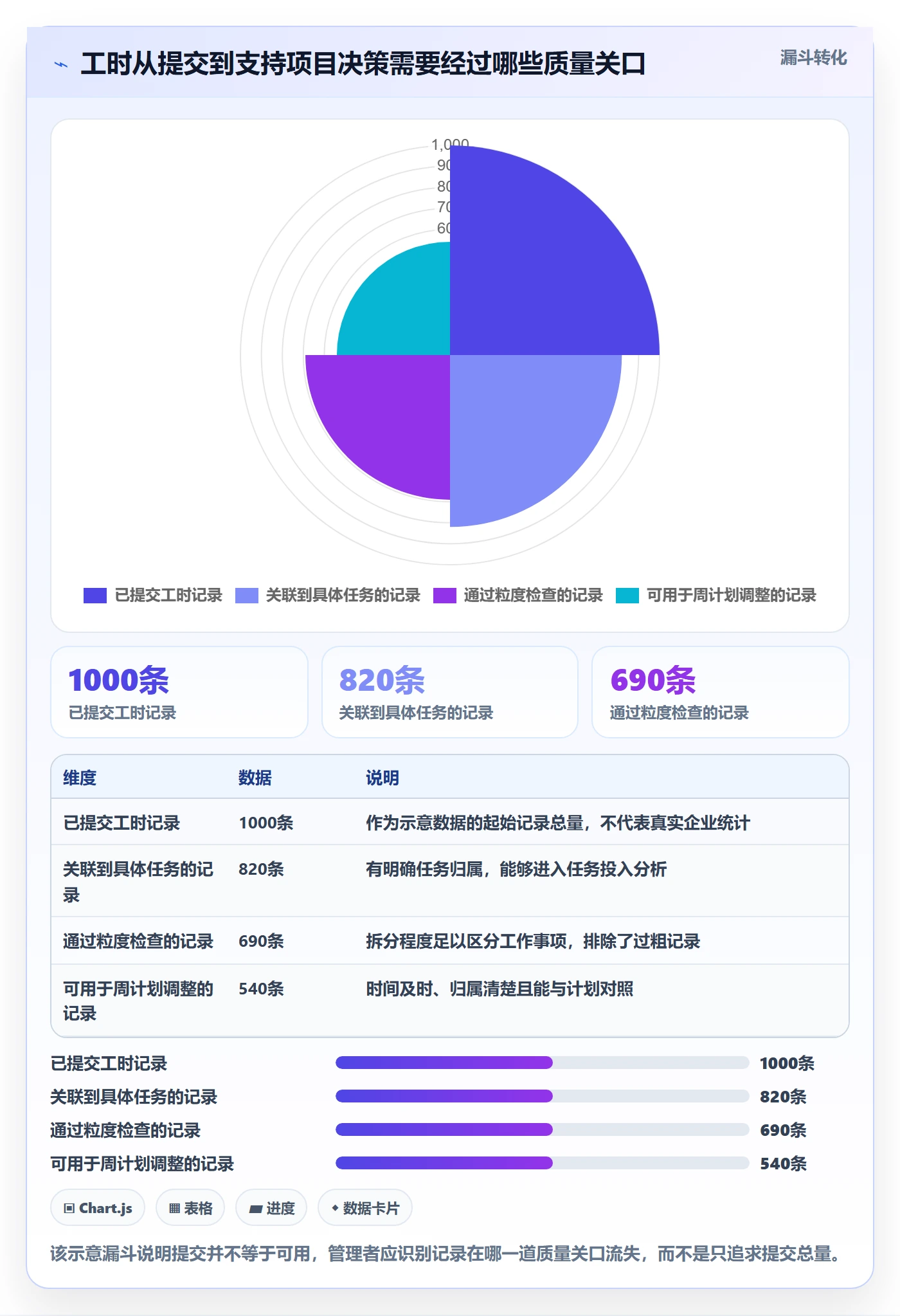Select the 820条 table cell

click(262, 869)
